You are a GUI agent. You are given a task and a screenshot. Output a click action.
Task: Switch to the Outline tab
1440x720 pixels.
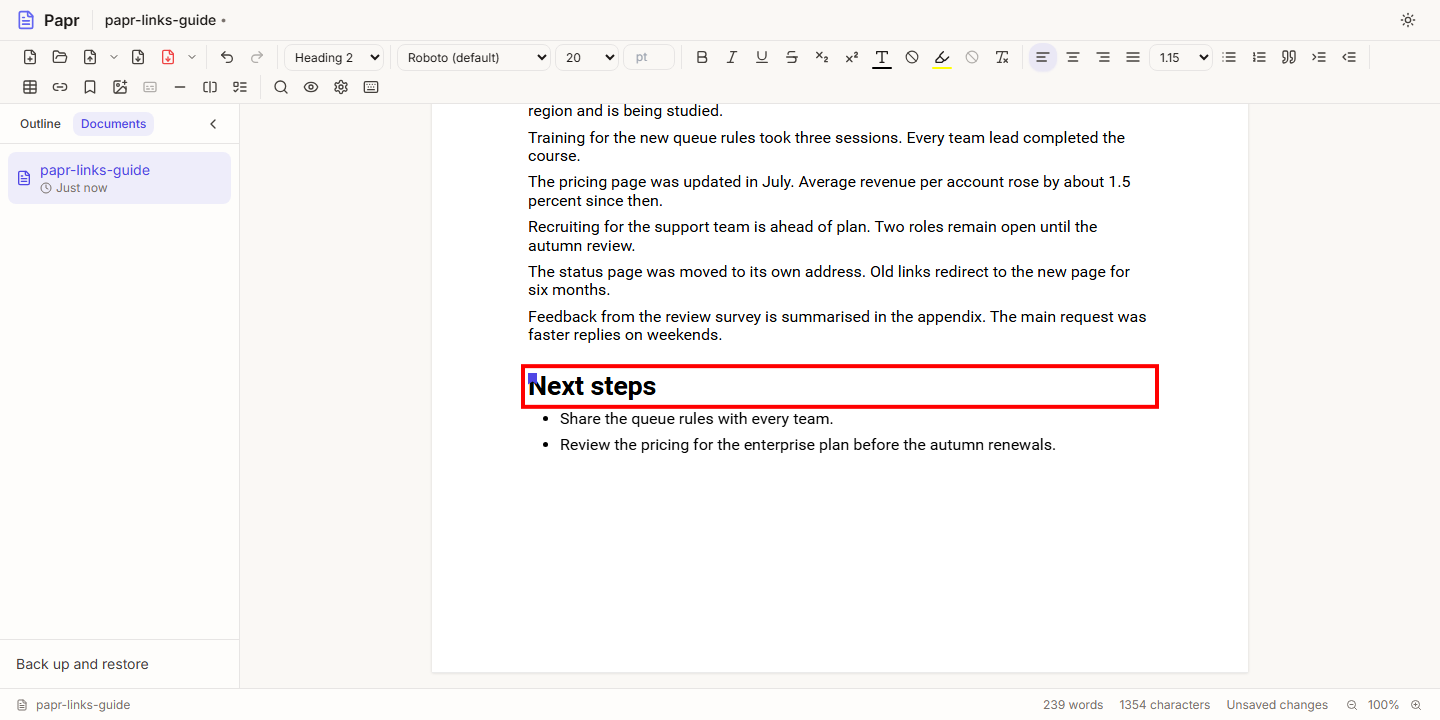pos(40,124)
